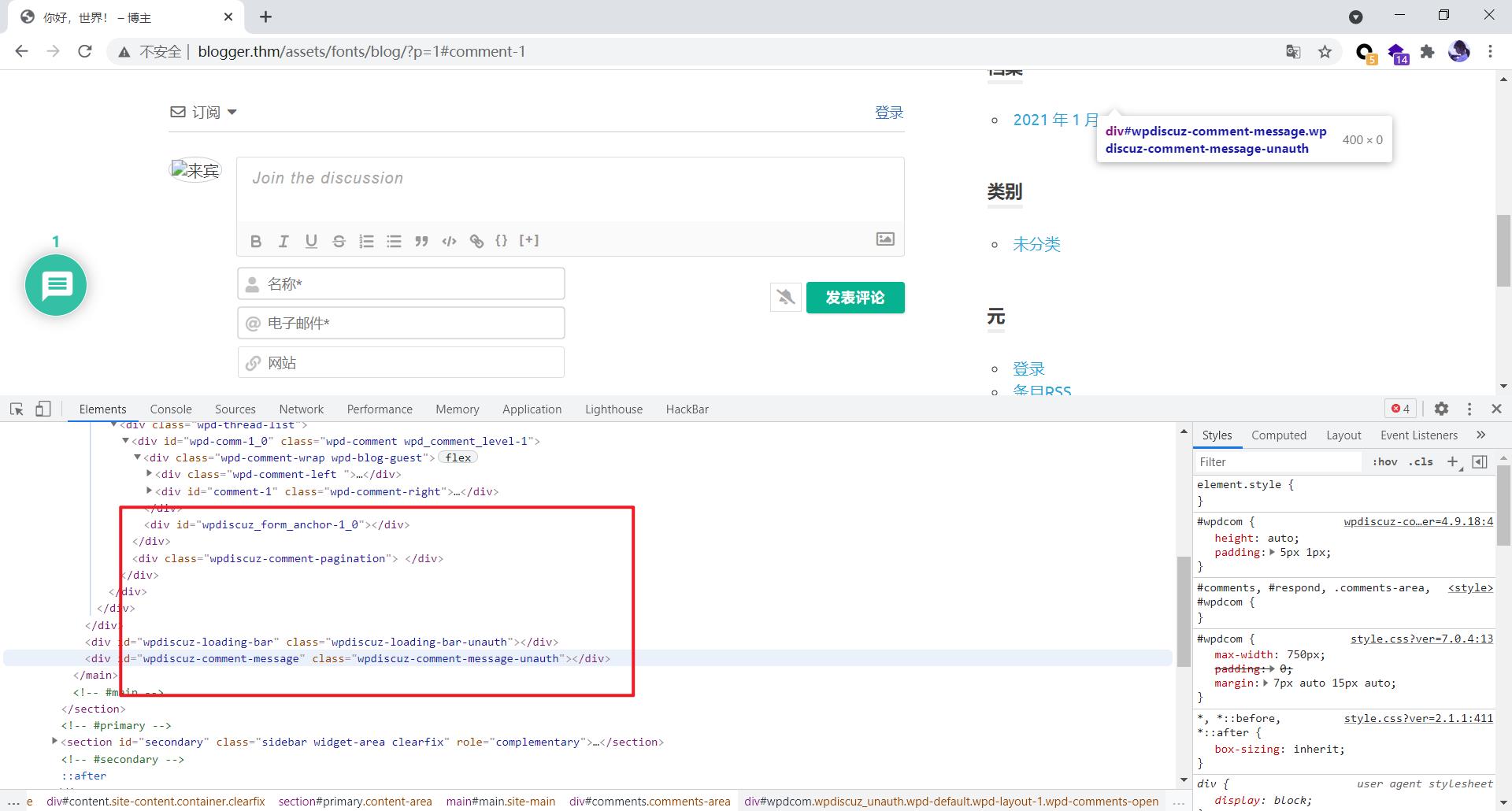Select main#main.site-main breadcrumb
1512x811 pixels.
click(x=501, y=802)
